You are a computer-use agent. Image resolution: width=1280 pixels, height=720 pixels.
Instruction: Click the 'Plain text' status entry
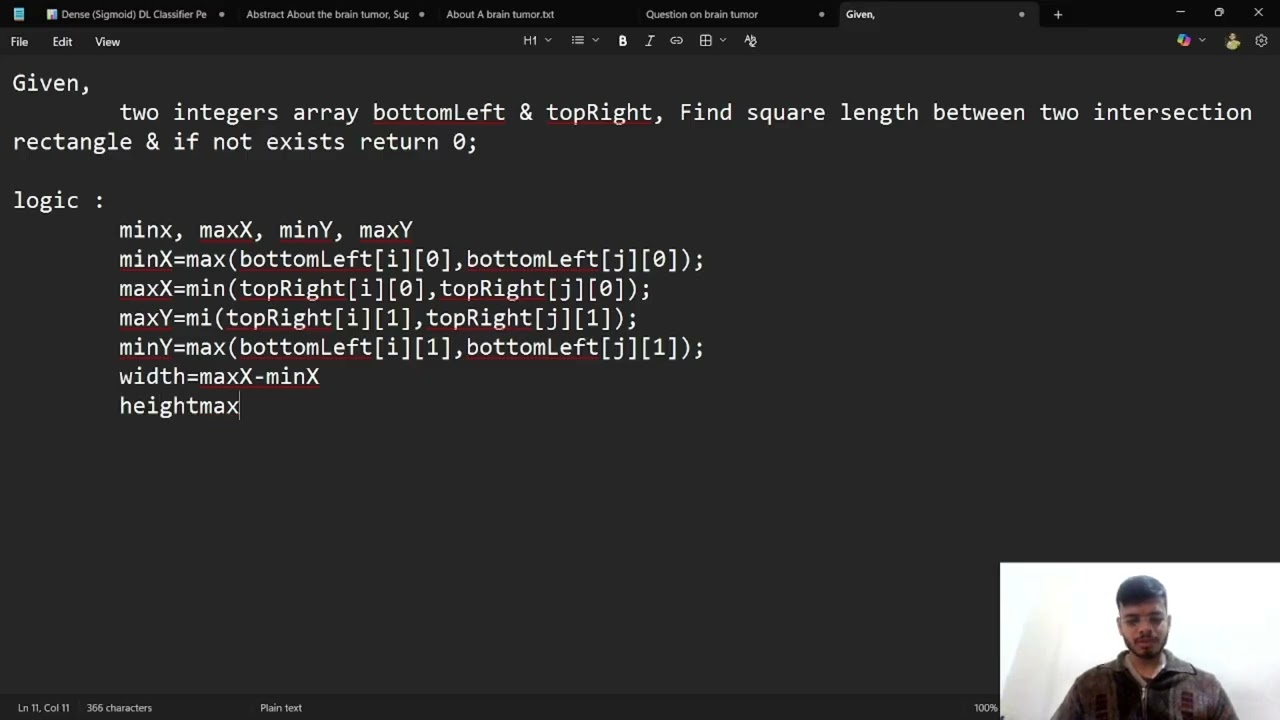[x=281, y=708]
